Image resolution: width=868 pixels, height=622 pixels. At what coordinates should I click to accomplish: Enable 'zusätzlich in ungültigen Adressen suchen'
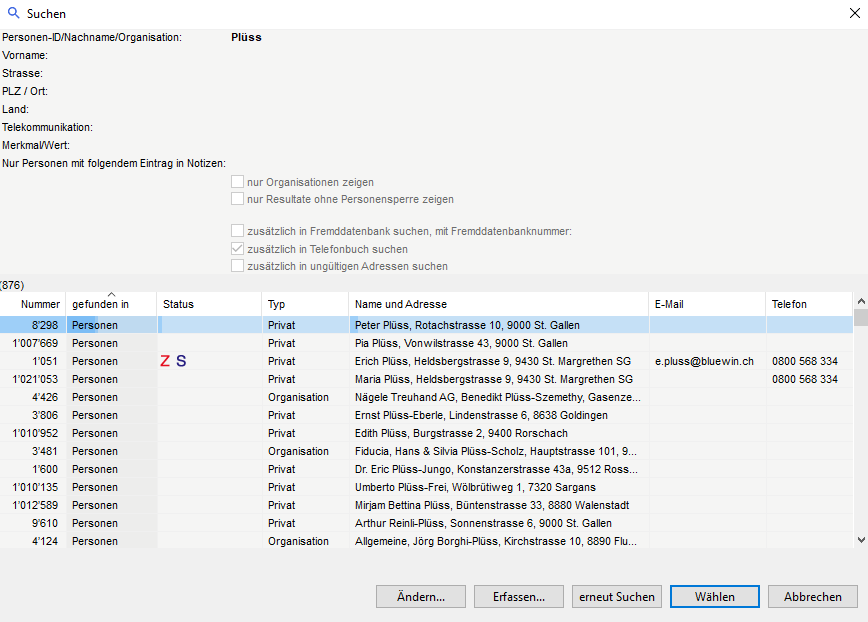[x=238, y=266]
